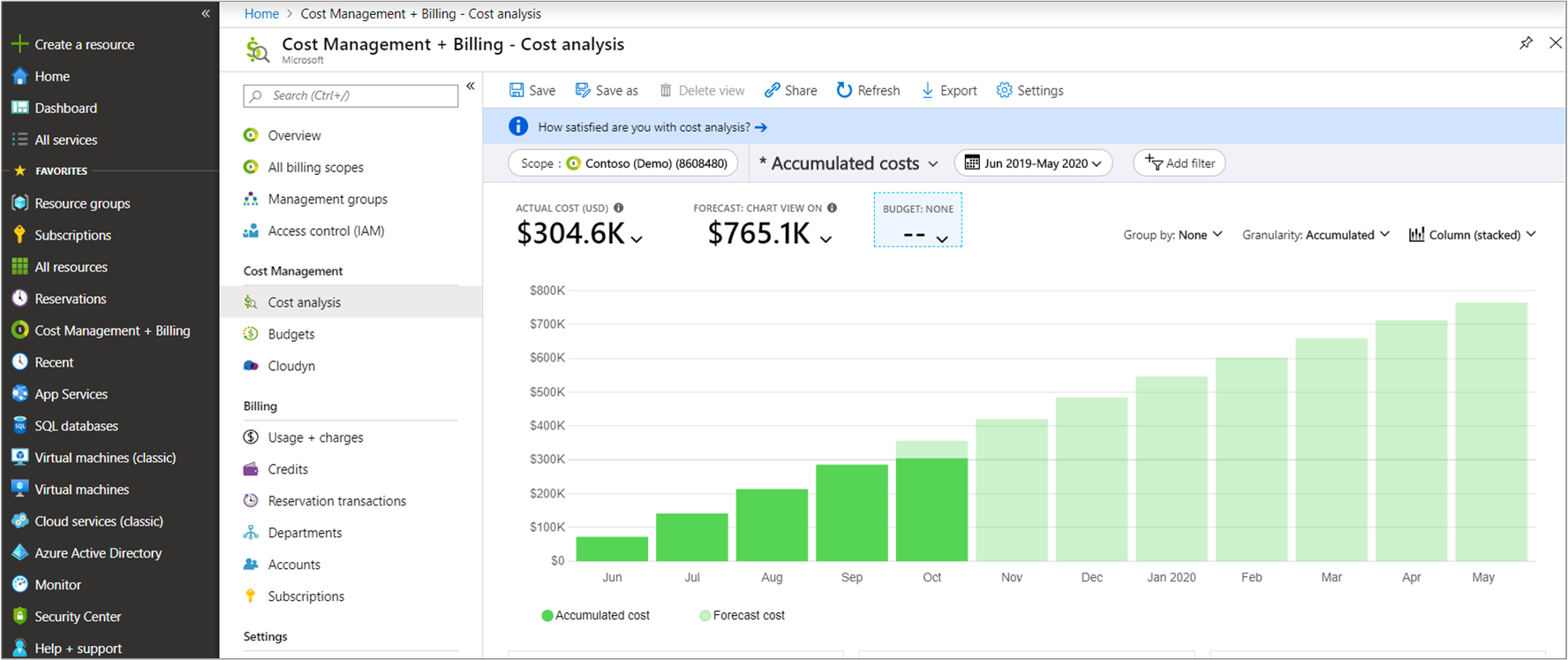Open the Jun 2019-May 2020 date range picker
The image size is (1568, 660).
tap(1033, 163)
